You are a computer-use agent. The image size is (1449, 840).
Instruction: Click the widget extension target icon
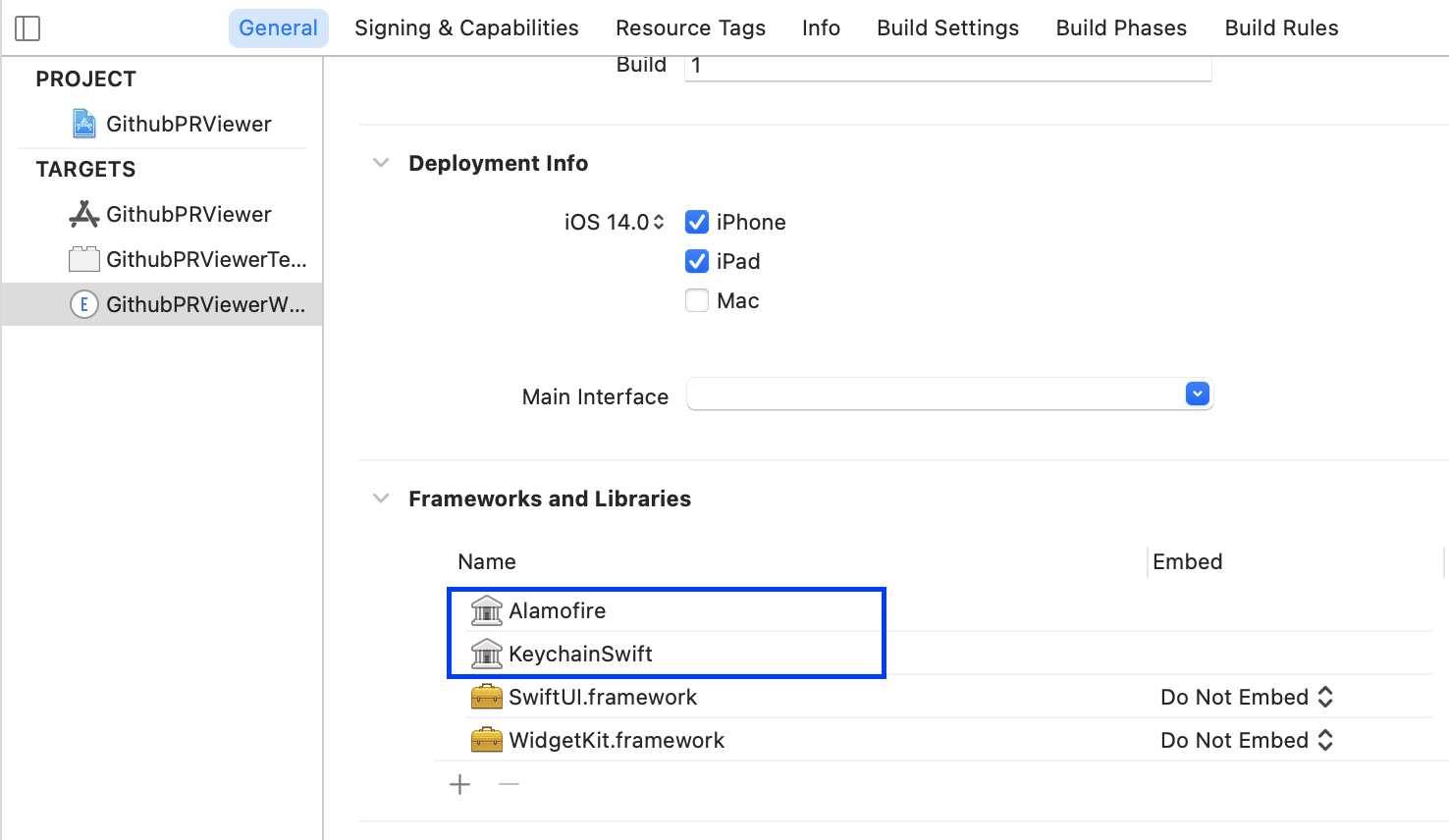pos(84,304)
